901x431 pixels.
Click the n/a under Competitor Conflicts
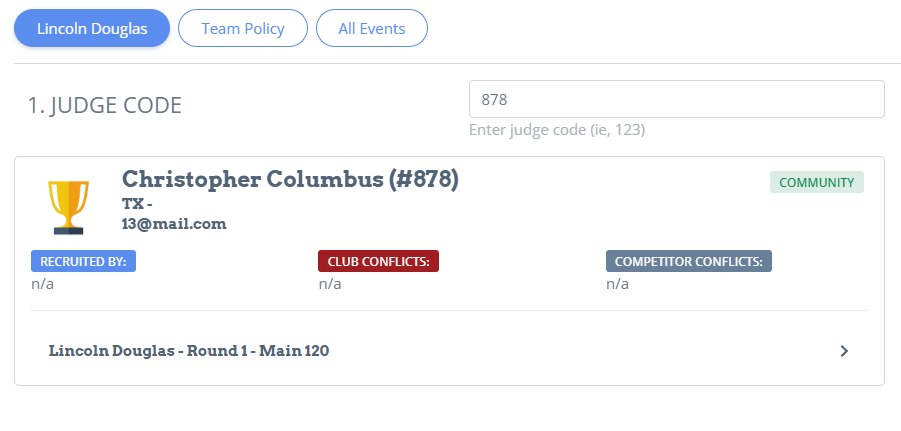(x=618, y=284)
